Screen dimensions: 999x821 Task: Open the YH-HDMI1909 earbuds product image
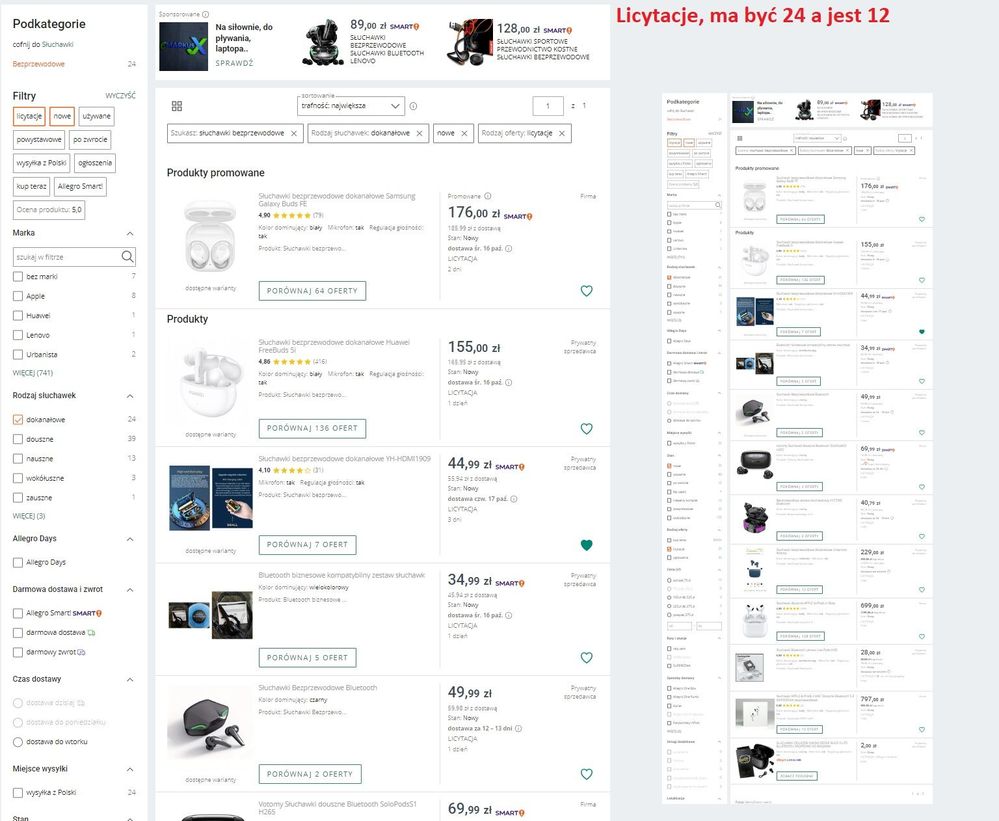tap(211, 497)
